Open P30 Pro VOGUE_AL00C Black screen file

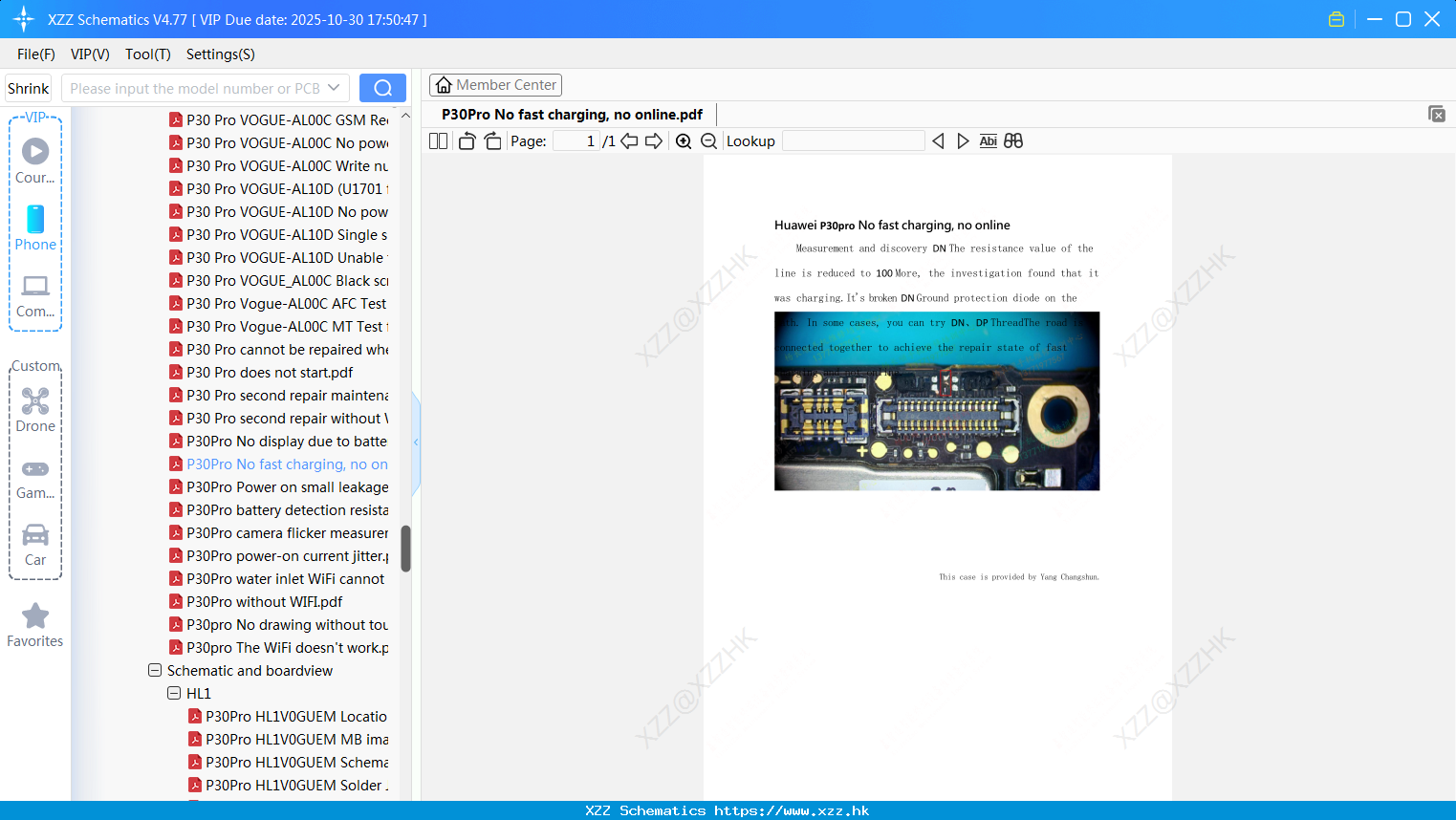pyautogui.click(x=279, y=281)
